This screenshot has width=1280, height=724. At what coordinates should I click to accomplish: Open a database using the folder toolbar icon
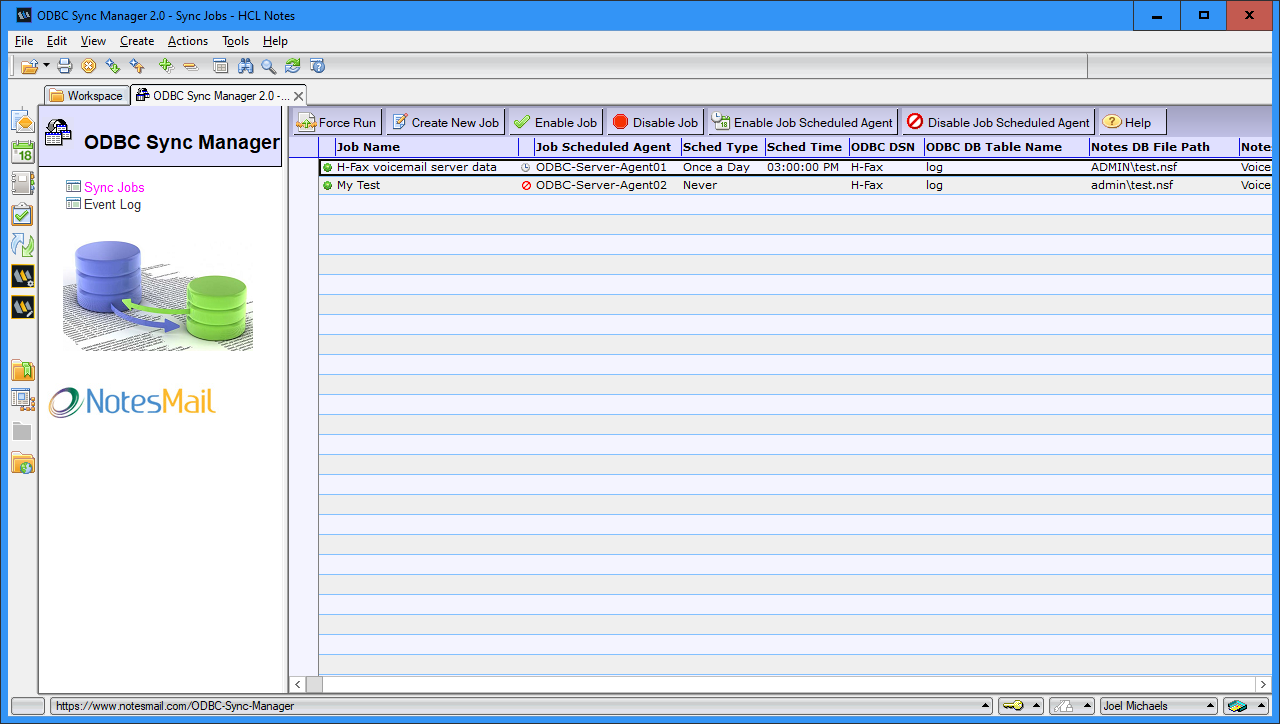coord(28,65)
